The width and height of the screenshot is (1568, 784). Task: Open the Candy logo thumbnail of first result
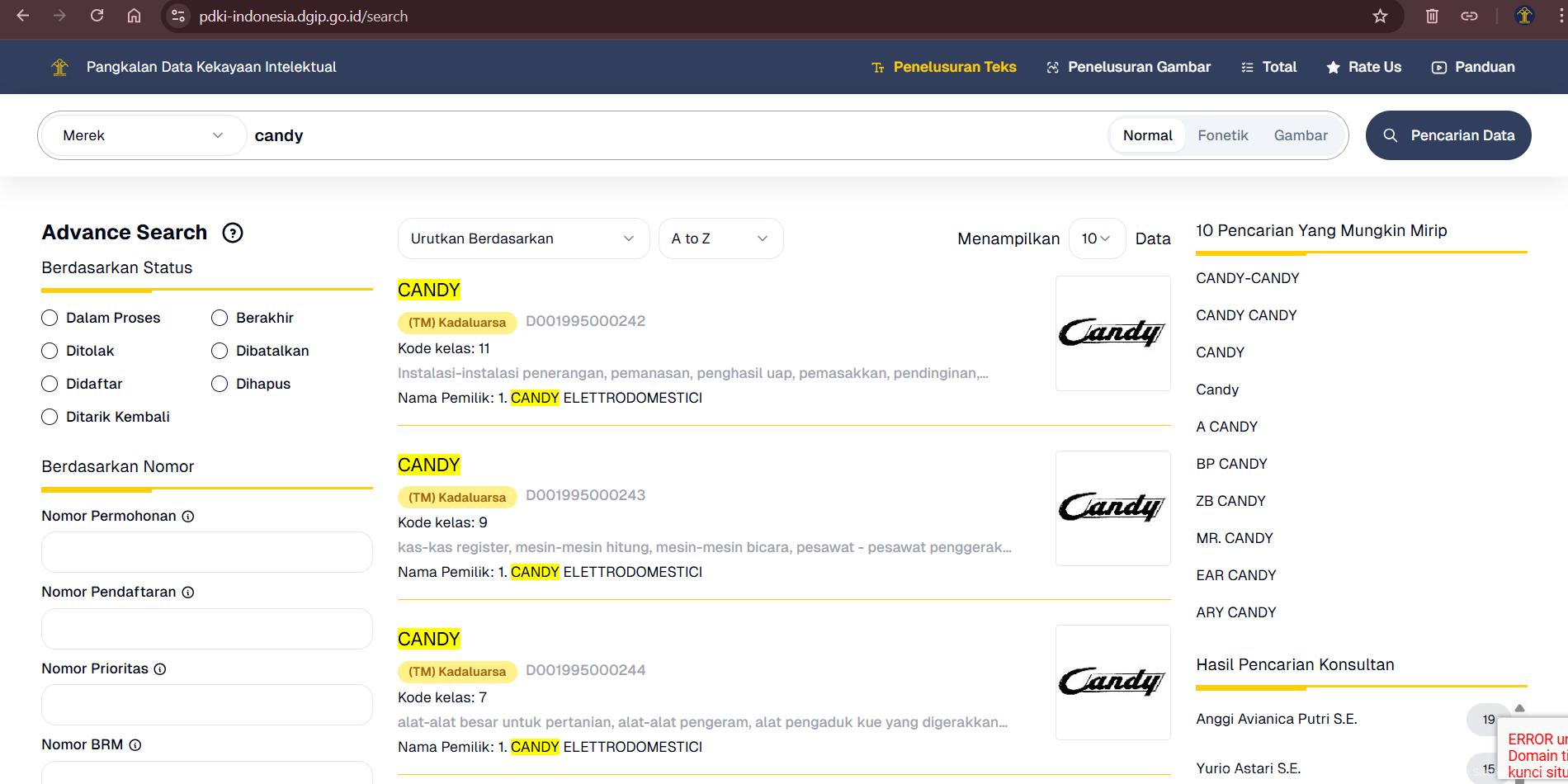[1112, 333]
